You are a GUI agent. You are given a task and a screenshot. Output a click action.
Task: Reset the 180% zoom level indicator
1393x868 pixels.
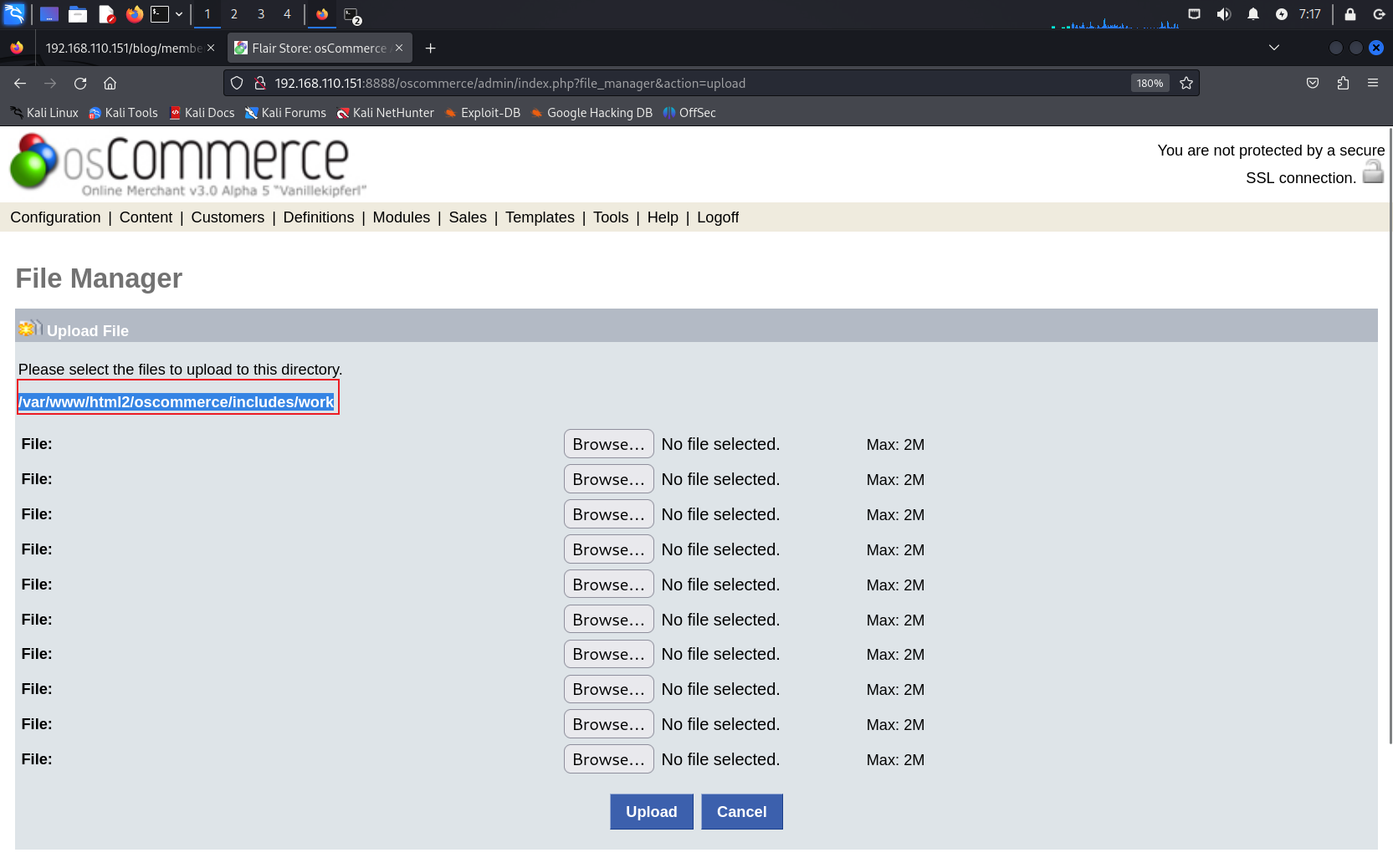point(1150,84)
